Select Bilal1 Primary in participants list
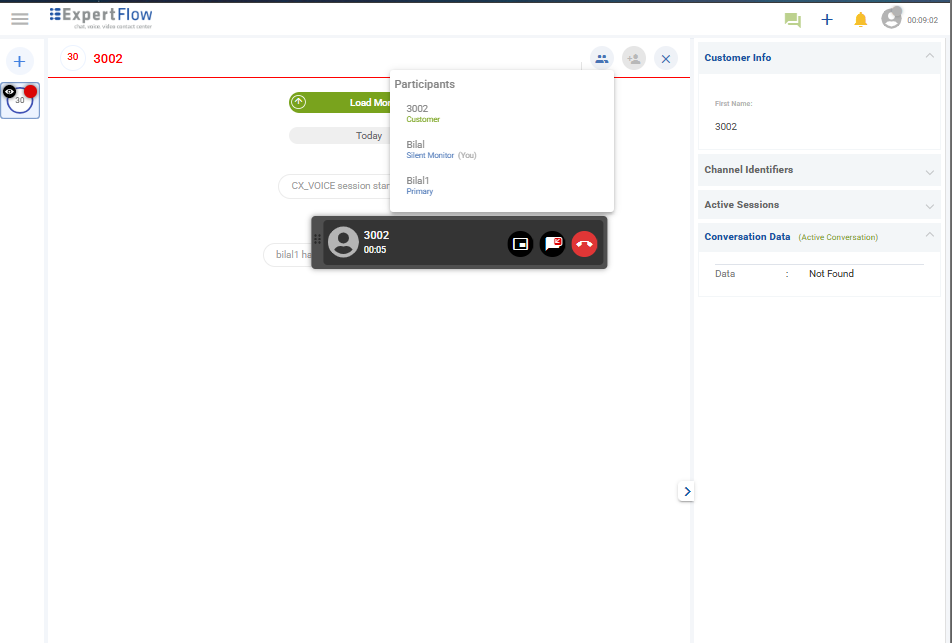 pyautogui.click(x=419, y=185)
